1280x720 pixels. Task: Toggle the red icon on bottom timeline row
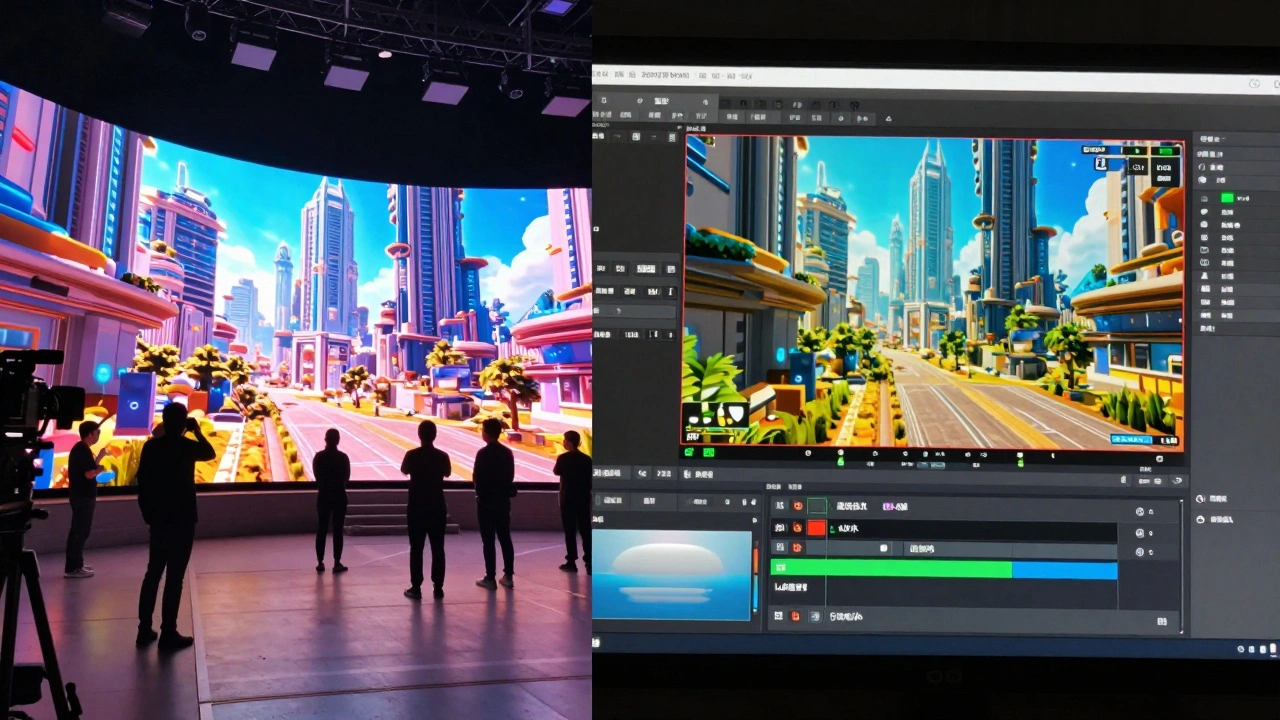click(x=795, y=616)
